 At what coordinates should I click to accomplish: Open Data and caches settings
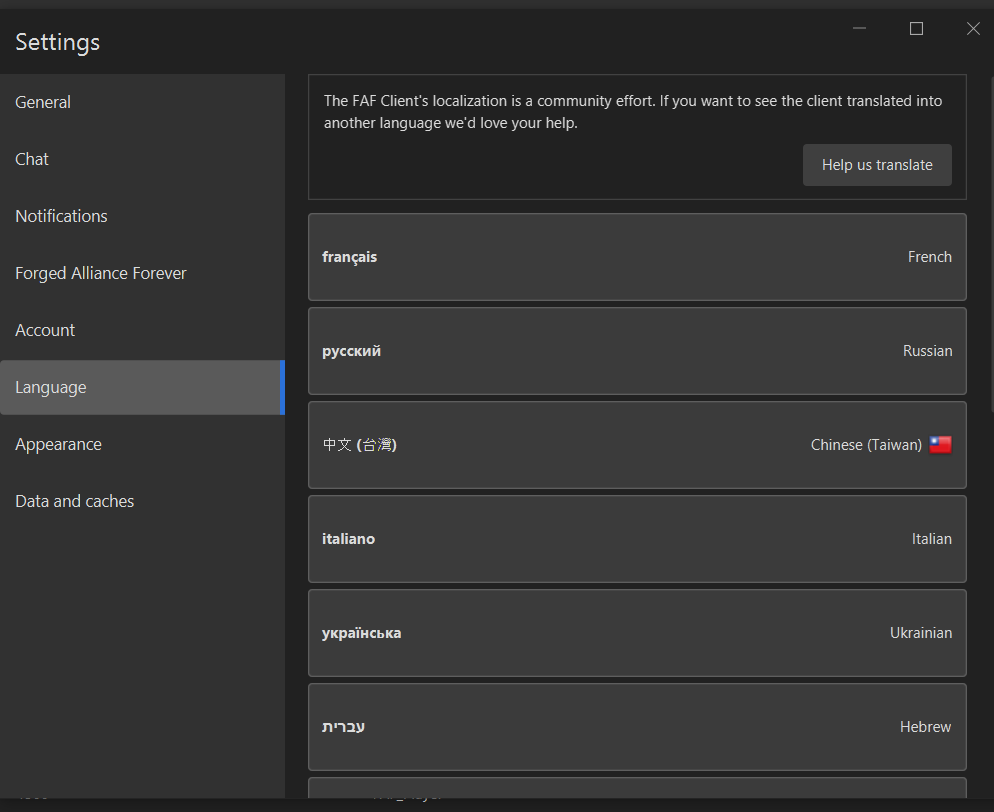point(142,501)
